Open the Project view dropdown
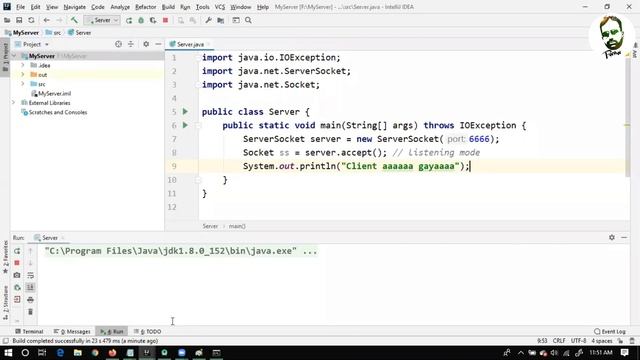This screenshot has width=640, height=360. (x=32, y=44)
